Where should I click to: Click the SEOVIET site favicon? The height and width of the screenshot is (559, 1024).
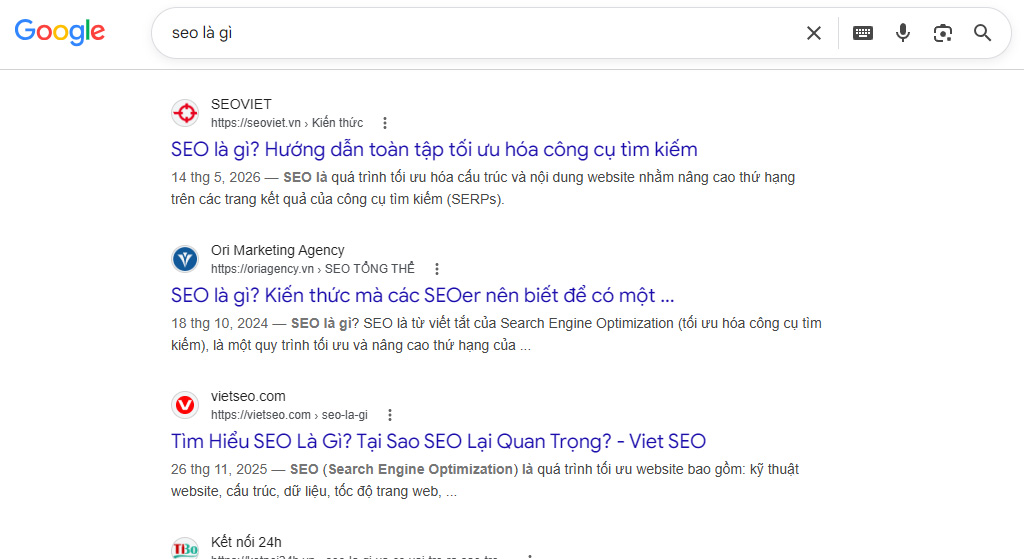tap(185, 113)
